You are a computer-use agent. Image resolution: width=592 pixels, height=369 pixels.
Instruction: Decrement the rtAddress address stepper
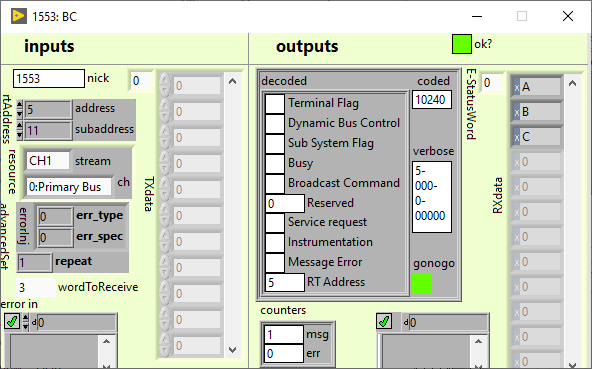(20, 114)
